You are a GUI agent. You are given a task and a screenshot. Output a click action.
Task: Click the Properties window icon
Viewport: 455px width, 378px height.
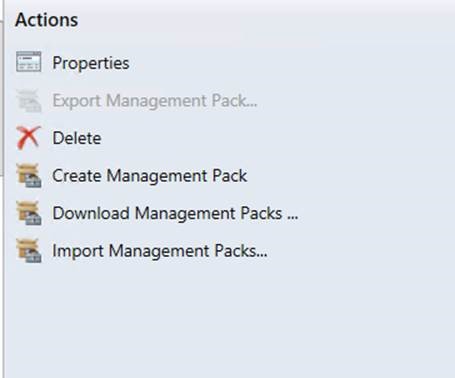[x=29, y=62]
